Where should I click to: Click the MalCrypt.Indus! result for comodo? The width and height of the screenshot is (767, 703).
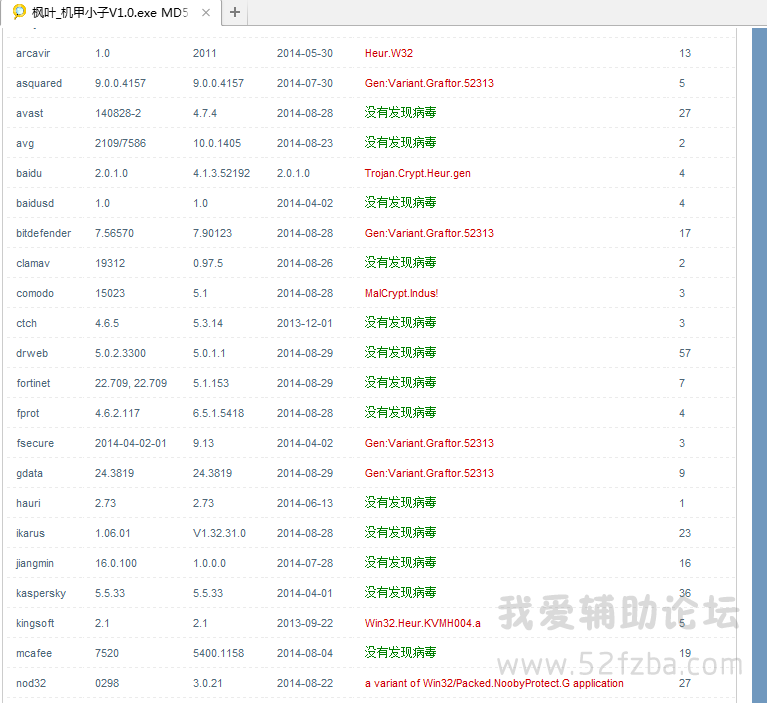(x=401, y=293)
